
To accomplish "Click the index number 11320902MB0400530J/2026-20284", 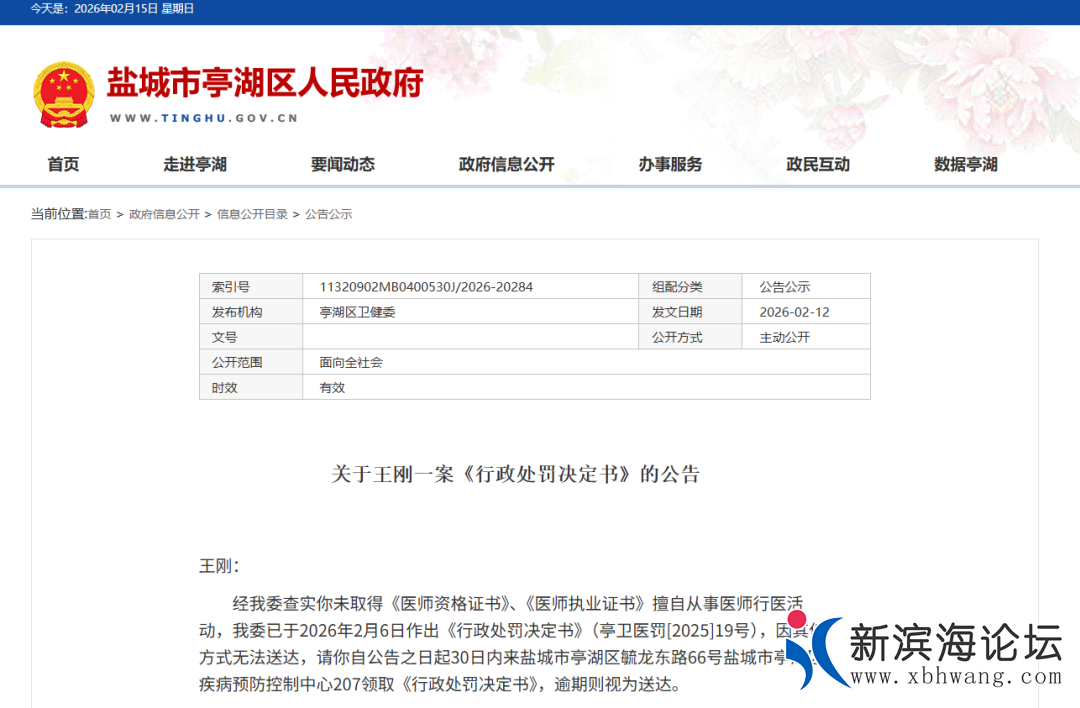I will pyautogui.click(x=426, y=287).
